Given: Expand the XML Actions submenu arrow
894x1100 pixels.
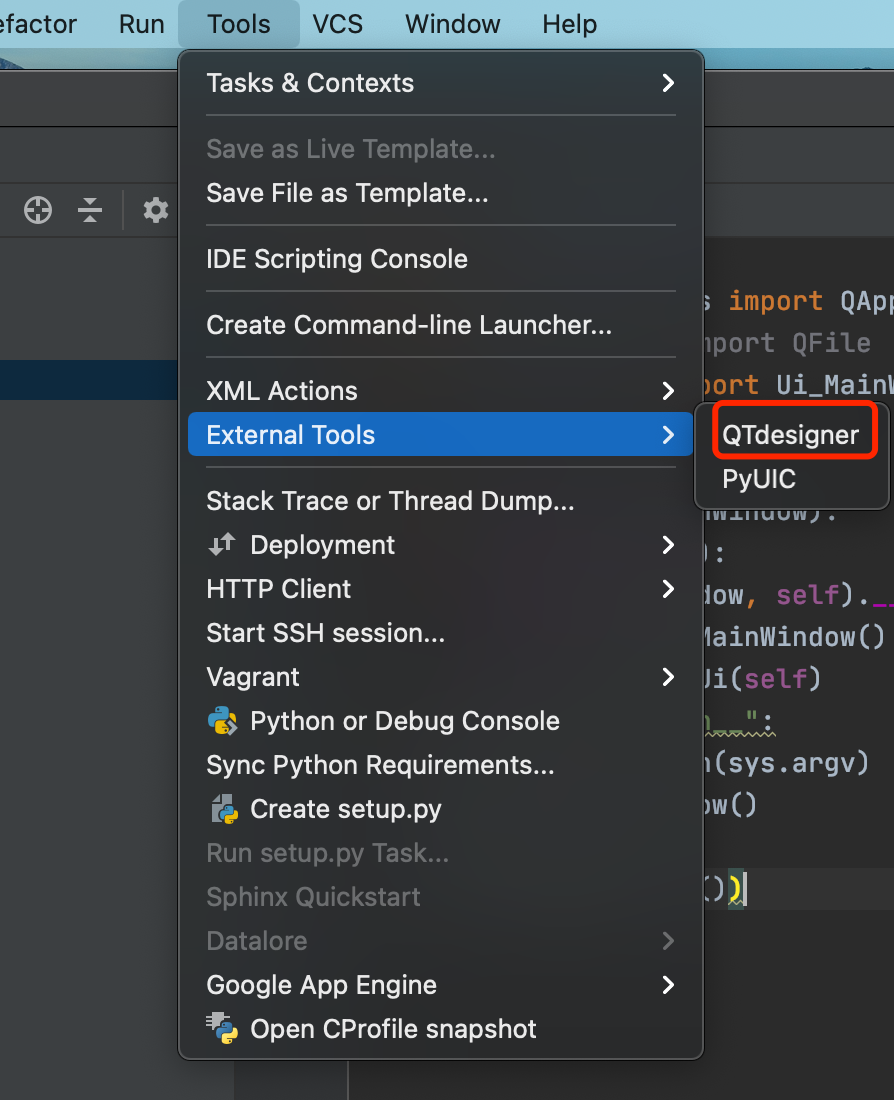Looking at the screenshot, I should click(668, 391).
